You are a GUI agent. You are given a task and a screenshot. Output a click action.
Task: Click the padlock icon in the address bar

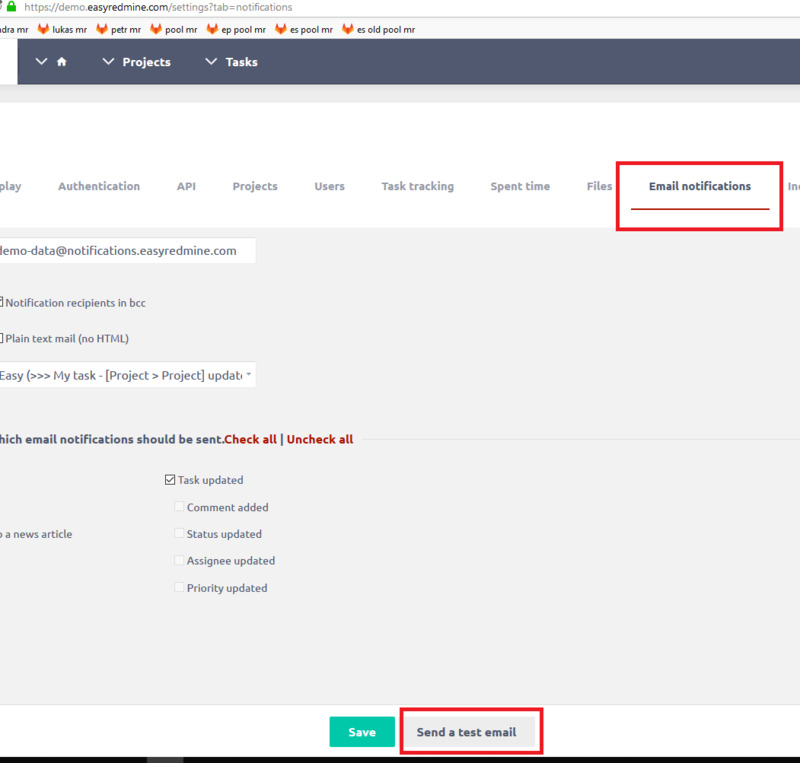click(x=14, y=6)
